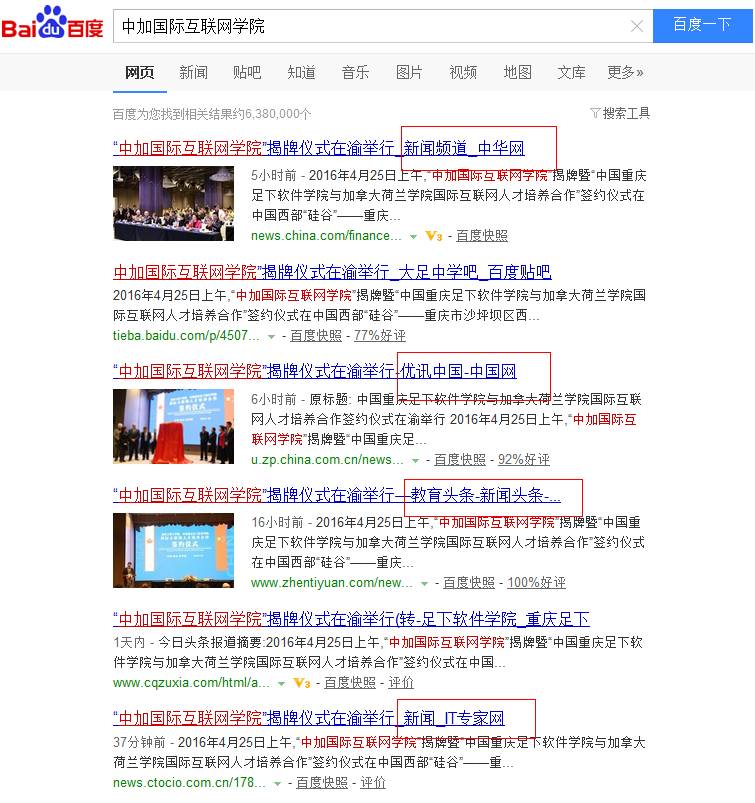Click 评价 beside the cqzuxia.com result
Image resolution: width=755 pixels, height=803 pixels.
point(401,683)
